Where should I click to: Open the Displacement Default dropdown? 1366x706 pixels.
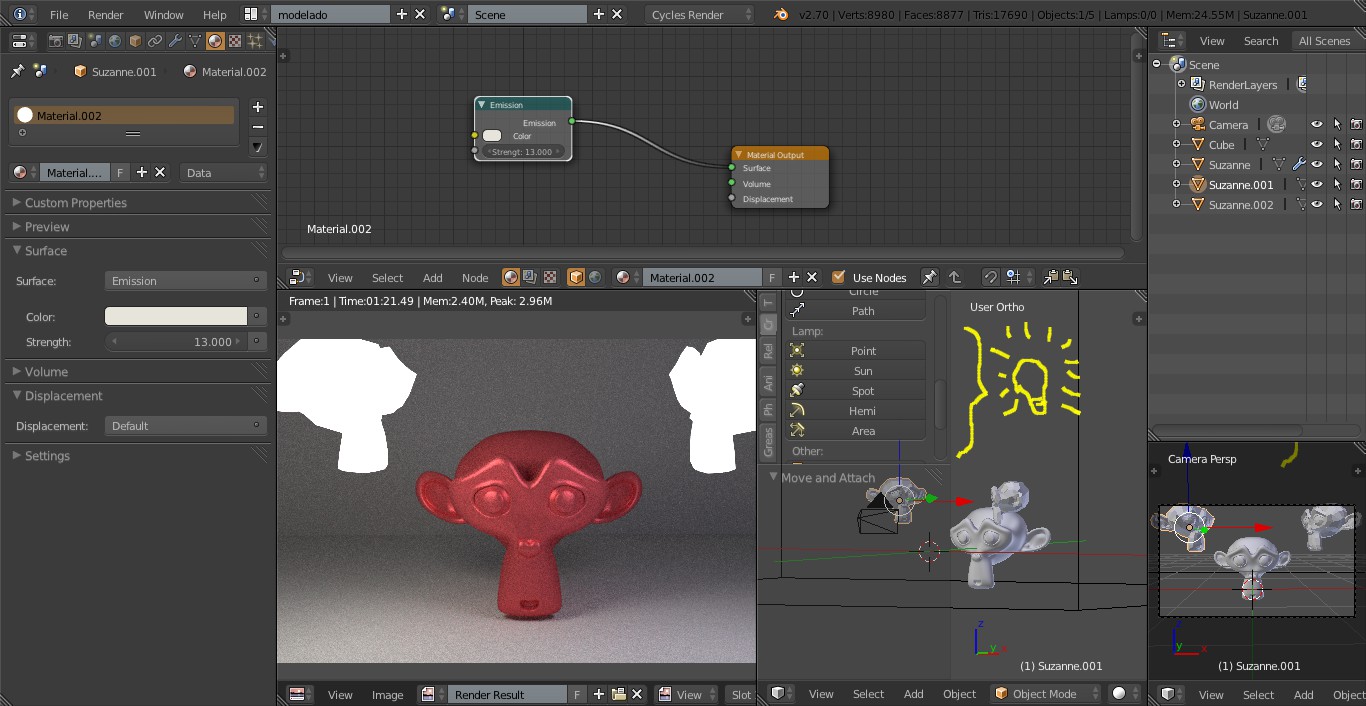pos(185,425)
